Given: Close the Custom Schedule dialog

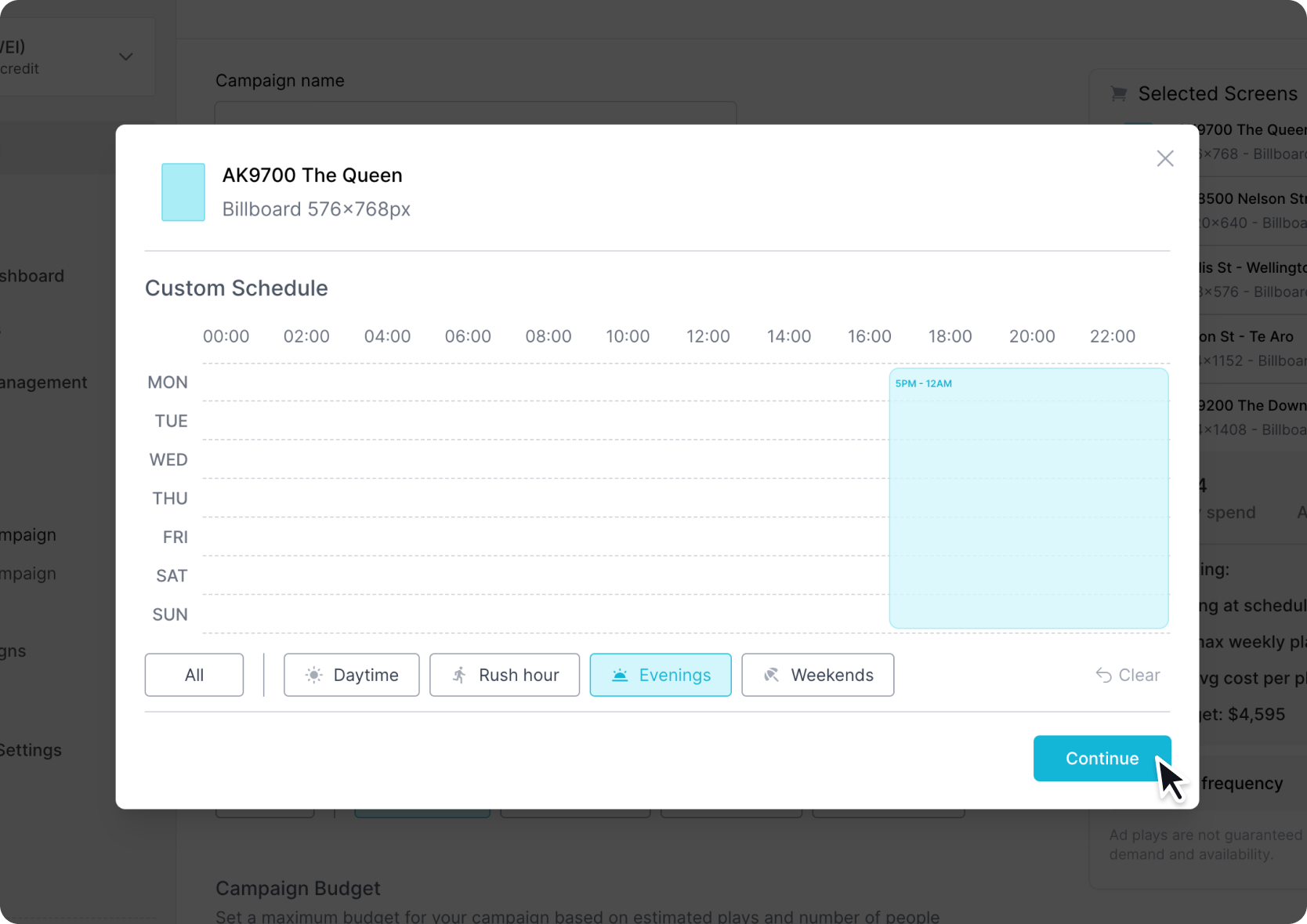Looking at the screenshot, I should tap(1165, 158).
